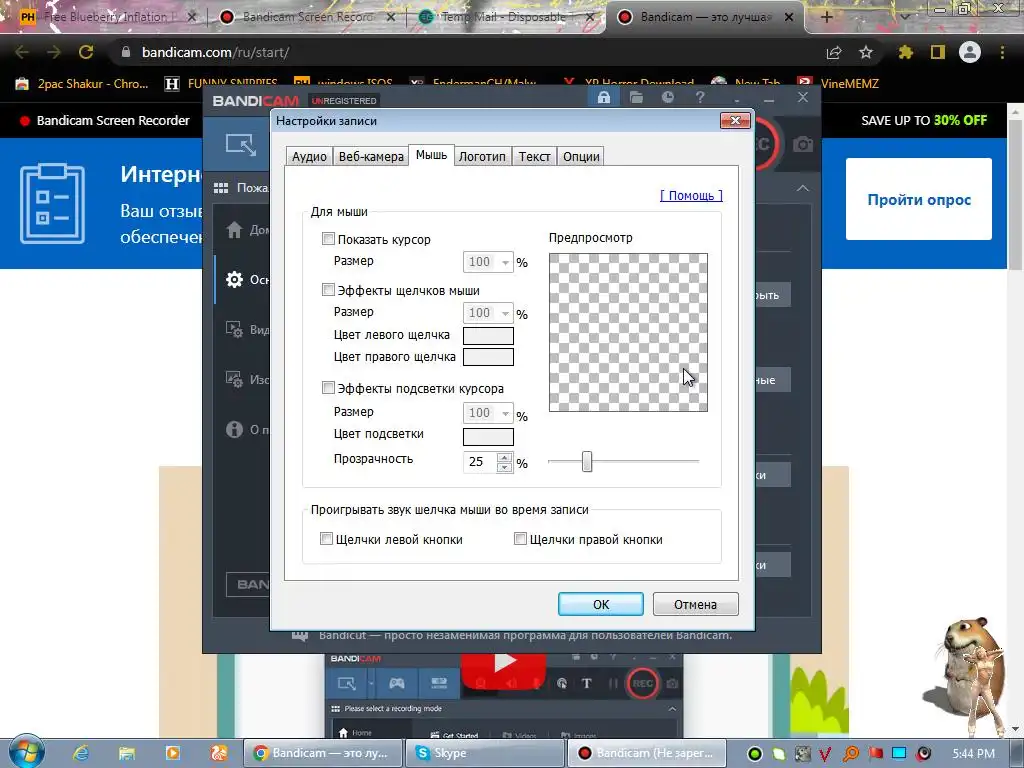Open Chrome extensions puzzle icon
1024x768 pixels.
coord(905,52)
